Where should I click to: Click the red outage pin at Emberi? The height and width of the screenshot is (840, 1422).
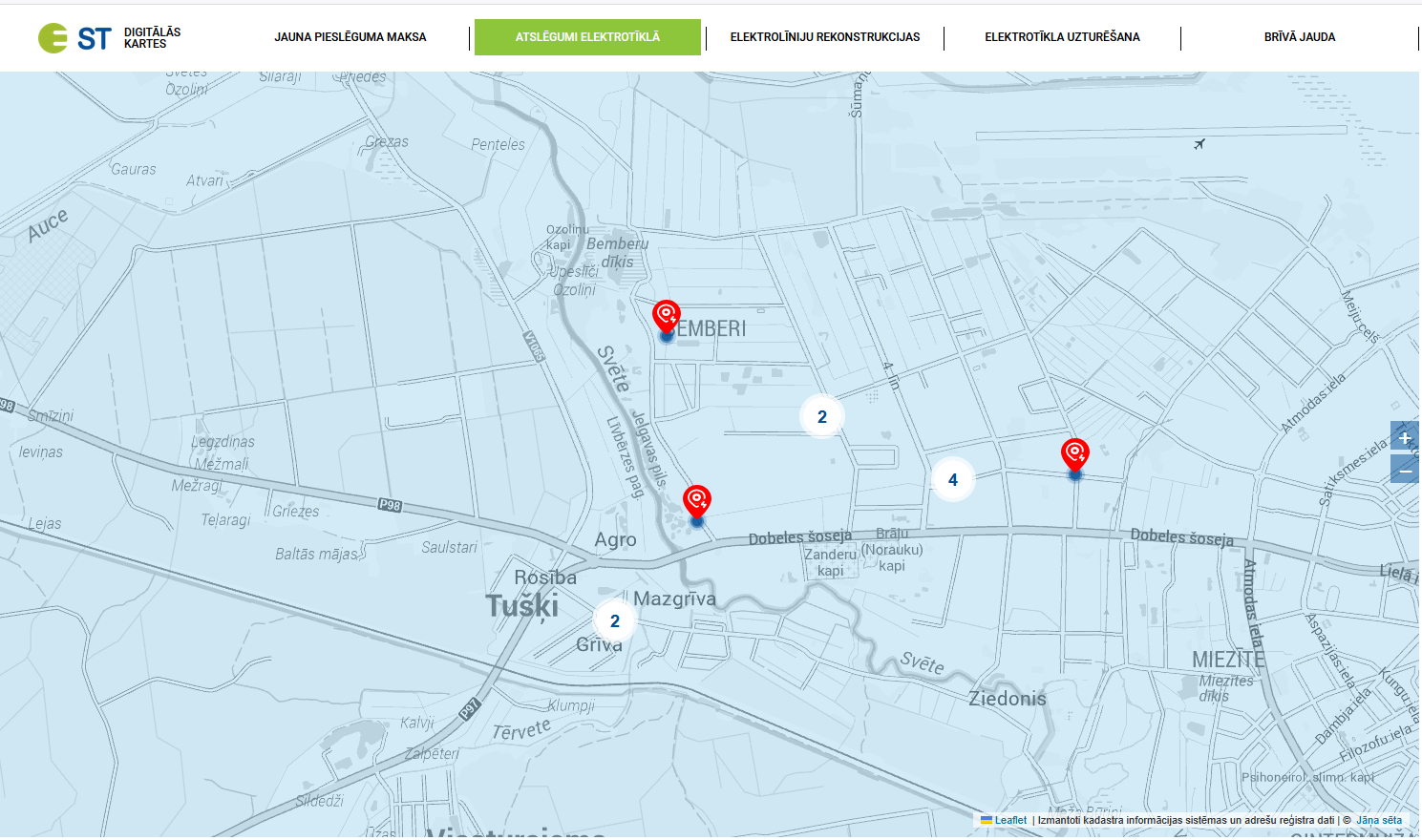click(x=667, y=316)
